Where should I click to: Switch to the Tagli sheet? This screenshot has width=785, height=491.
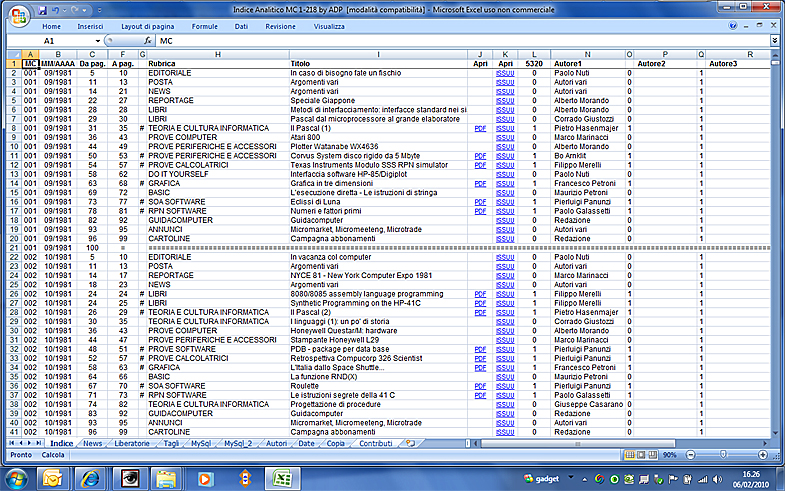click(171, 443)
